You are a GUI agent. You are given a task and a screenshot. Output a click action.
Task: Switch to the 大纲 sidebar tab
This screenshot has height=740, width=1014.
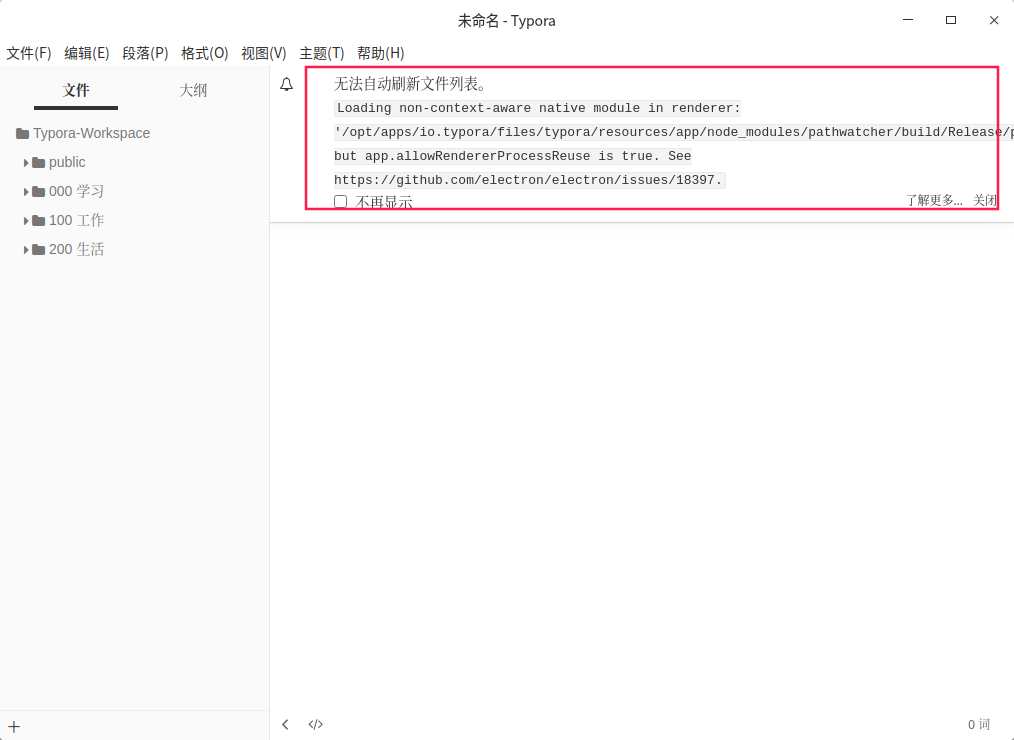[193, 91]
